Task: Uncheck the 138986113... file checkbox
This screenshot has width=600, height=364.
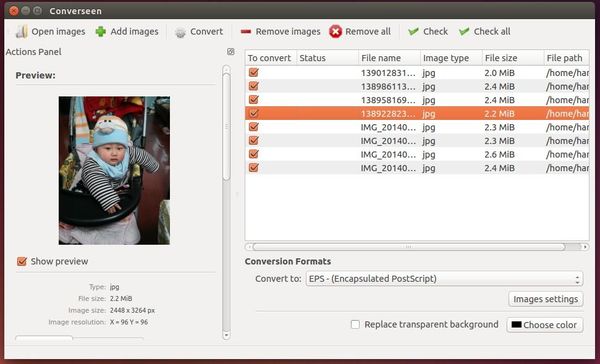Action: [x=254, y=86]
